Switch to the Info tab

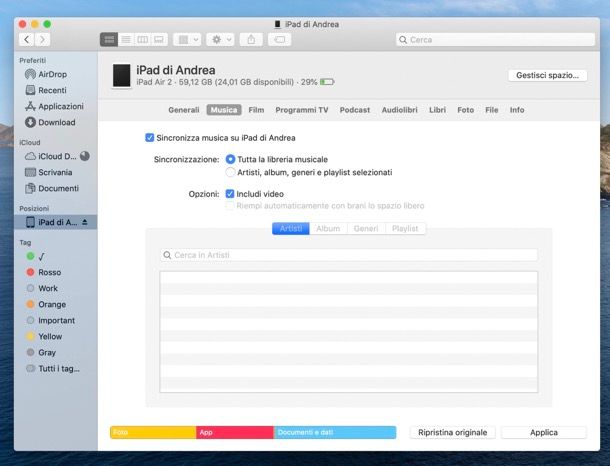(517, 110)
